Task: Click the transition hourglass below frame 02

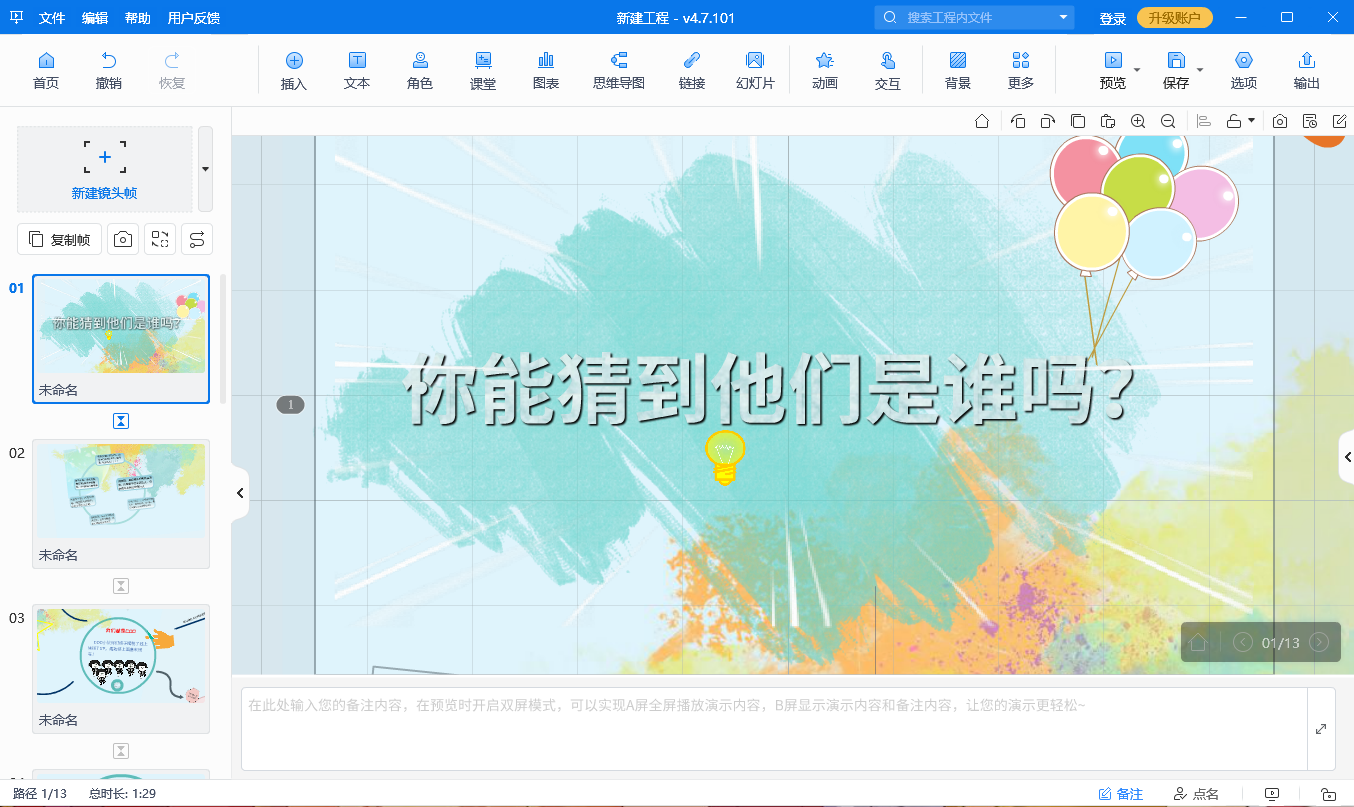Action: pos(121,586)
